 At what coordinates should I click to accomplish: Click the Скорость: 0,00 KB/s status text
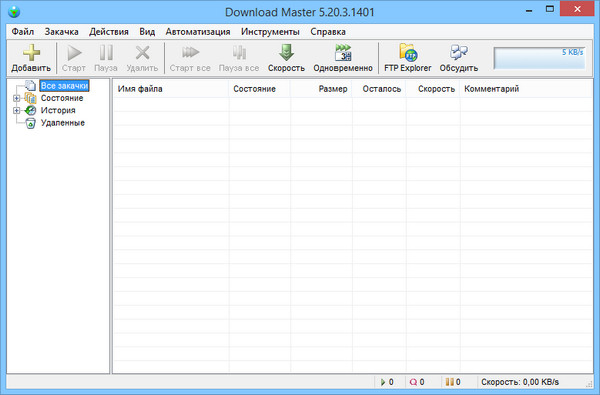520,382
